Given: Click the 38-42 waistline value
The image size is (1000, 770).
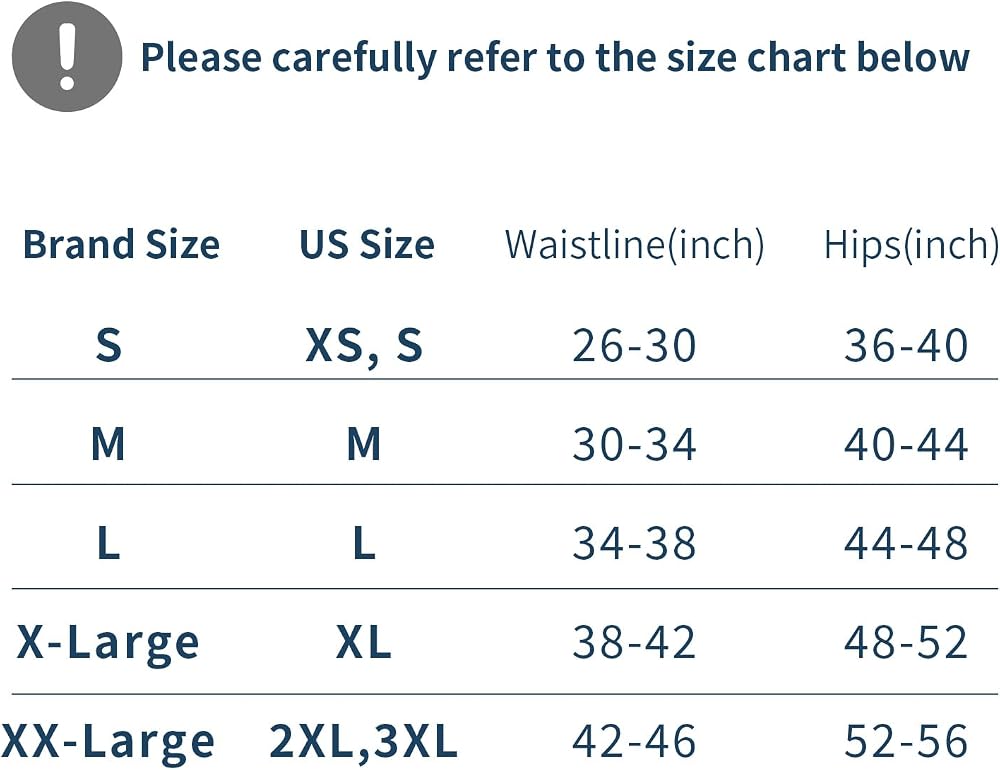Looking at the screenshot, I should coord(634,642).
